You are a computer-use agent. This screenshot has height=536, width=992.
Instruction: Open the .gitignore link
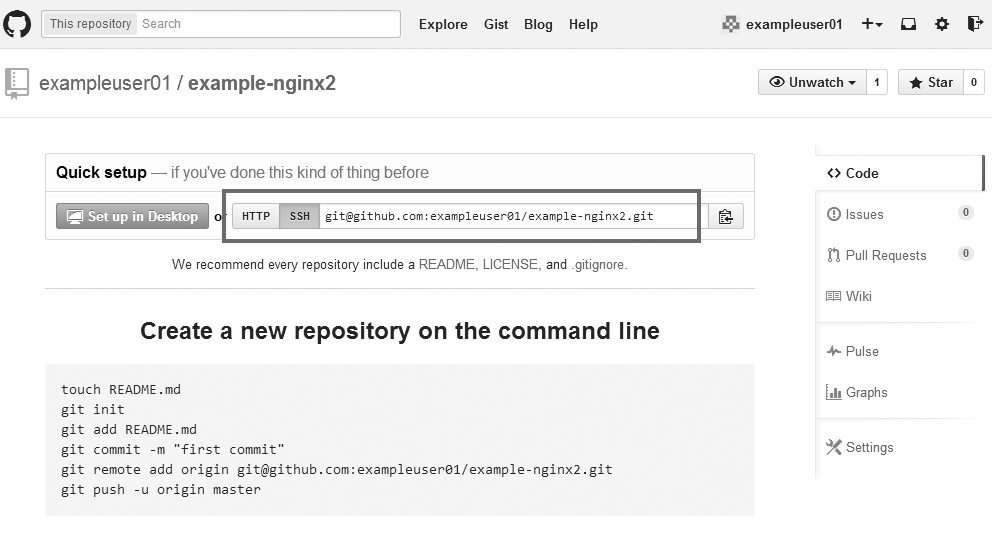599,265
